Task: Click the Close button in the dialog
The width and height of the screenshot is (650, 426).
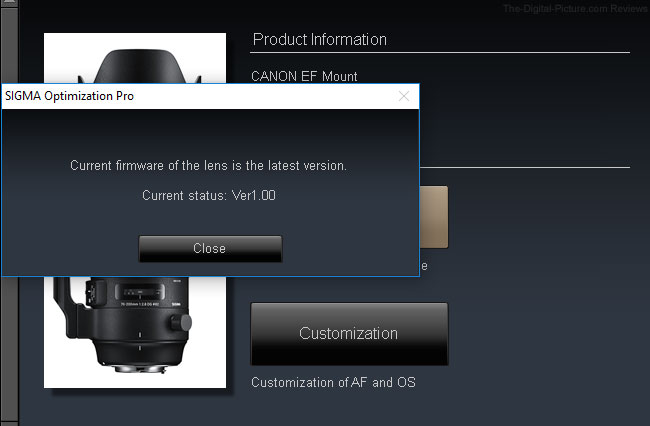Action: click(x=210, y=249)
